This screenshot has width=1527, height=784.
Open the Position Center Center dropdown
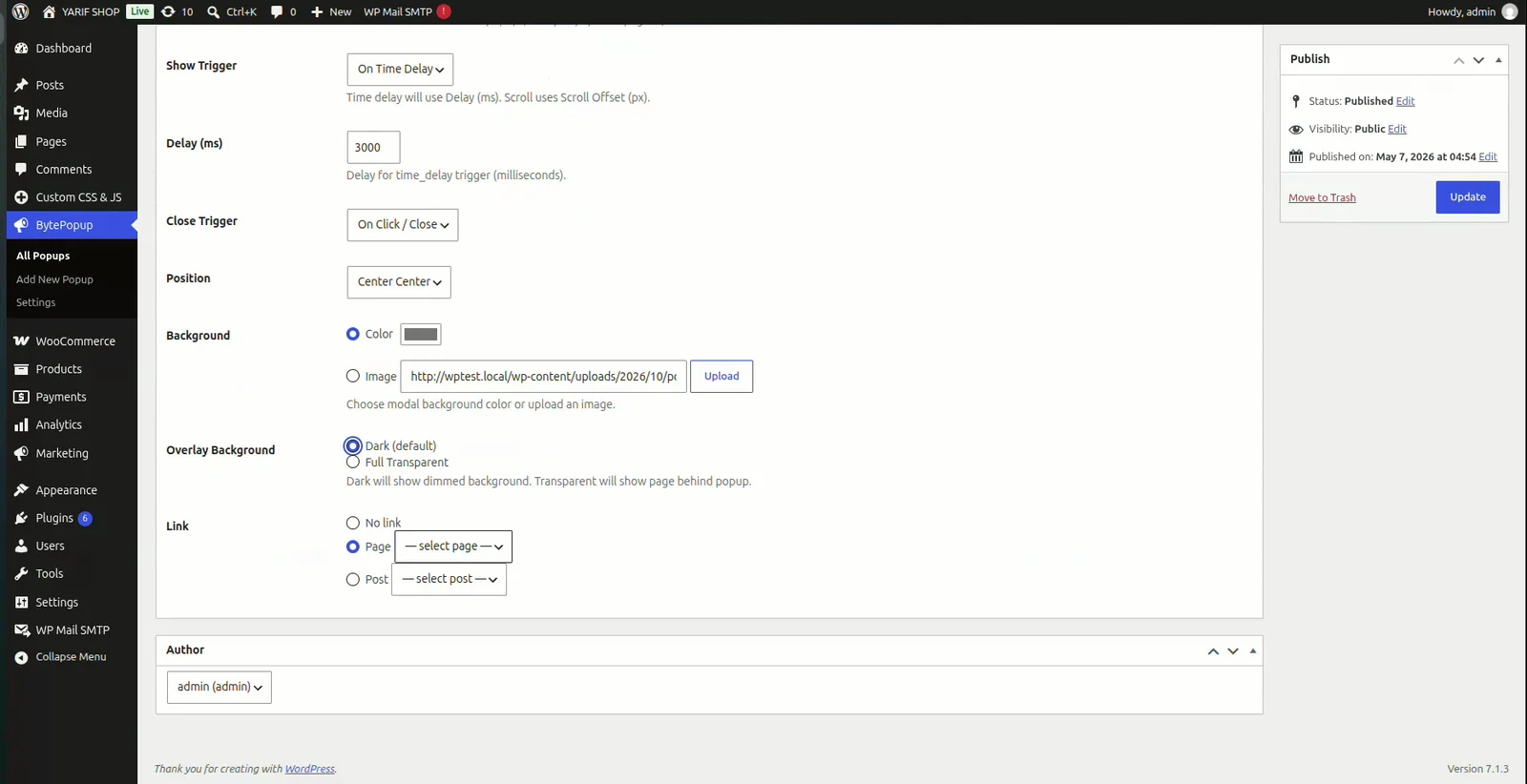(x=399, y=281)
